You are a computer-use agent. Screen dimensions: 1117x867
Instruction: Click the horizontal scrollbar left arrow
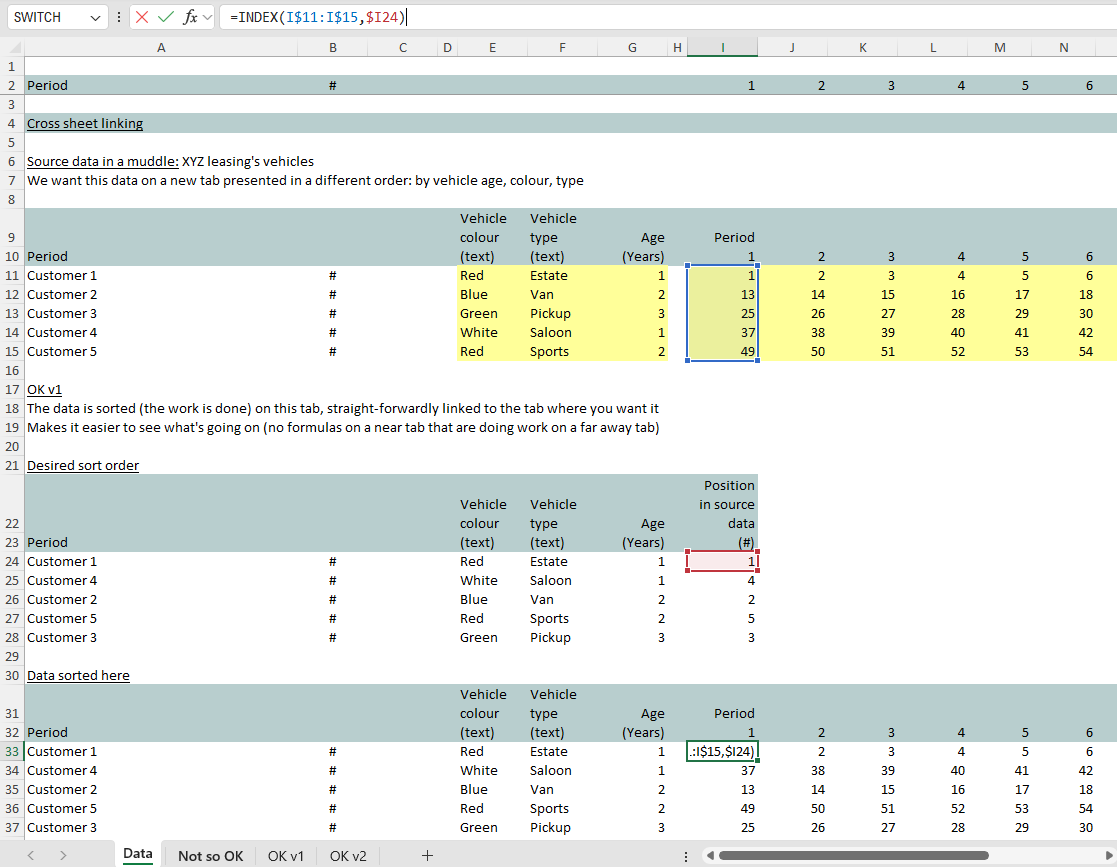click(x=709, y=855)
